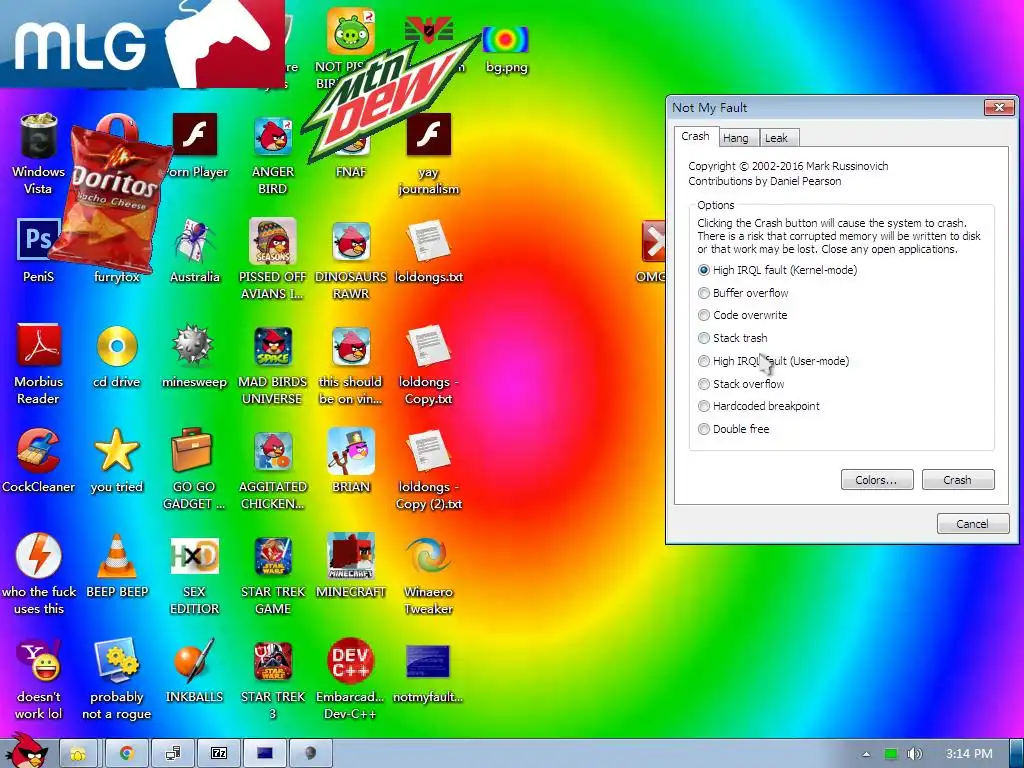The image size is (1024, 768).
Task: Open Chrome from the taskbar
Action: 126,753
